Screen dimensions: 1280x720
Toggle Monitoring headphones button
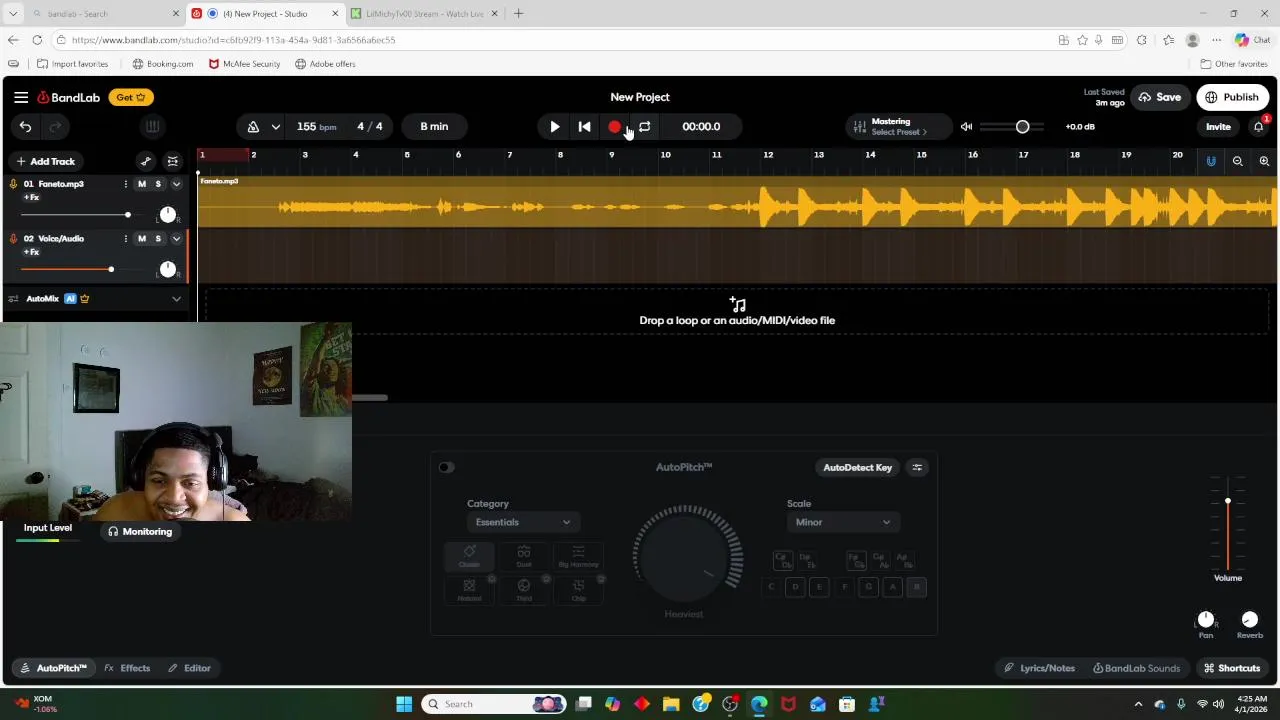[x=140, y=532]
